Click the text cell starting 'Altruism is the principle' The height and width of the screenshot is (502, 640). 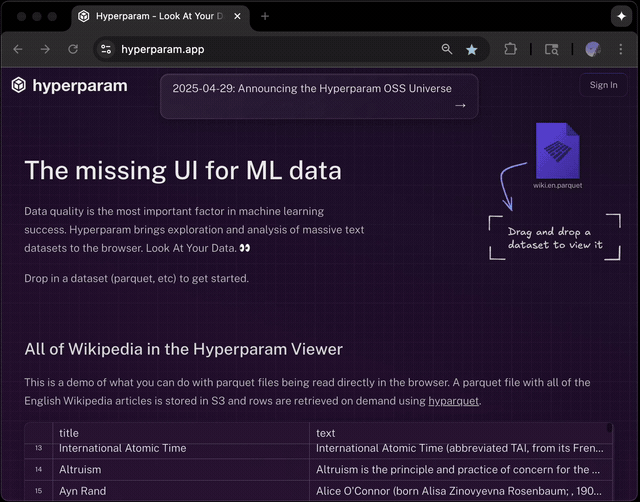[x=461, y=469]
